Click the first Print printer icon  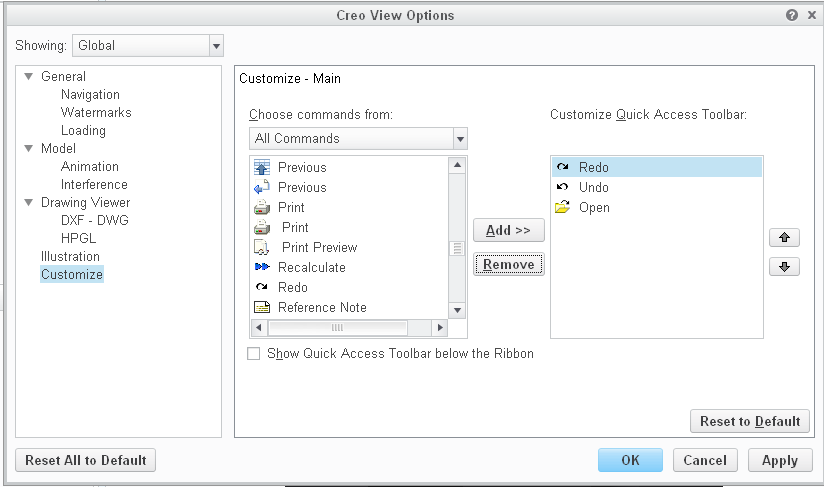tap(262, 207)
